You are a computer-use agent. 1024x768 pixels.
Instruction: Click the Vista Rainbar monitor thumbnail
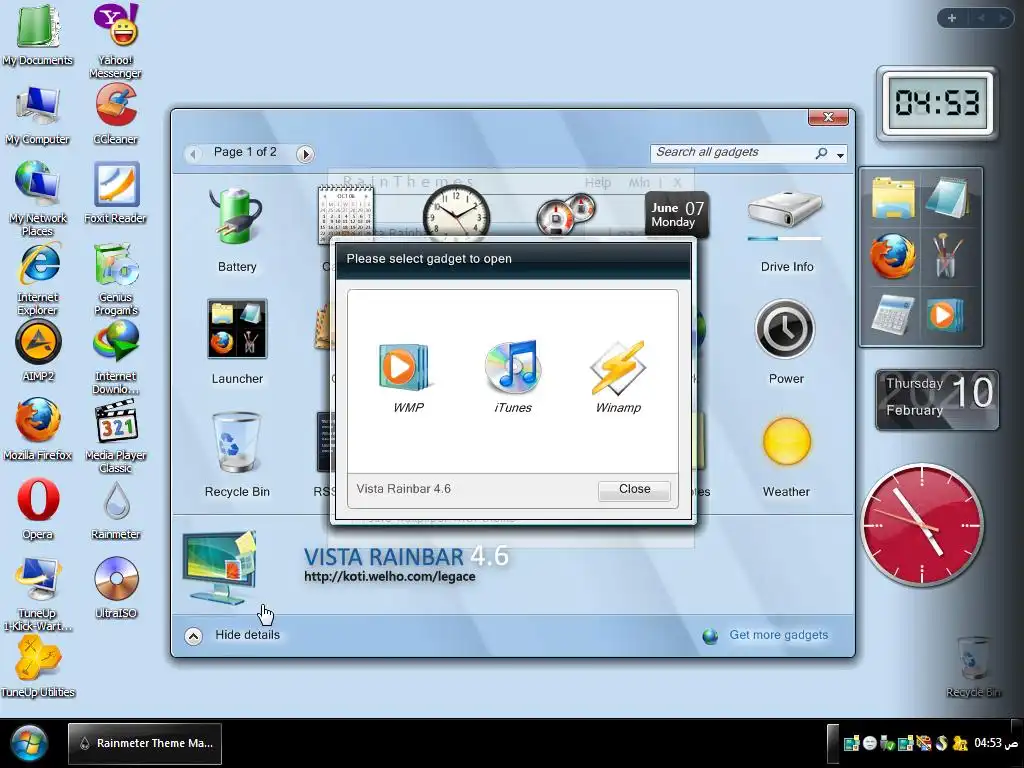point(220,567)
